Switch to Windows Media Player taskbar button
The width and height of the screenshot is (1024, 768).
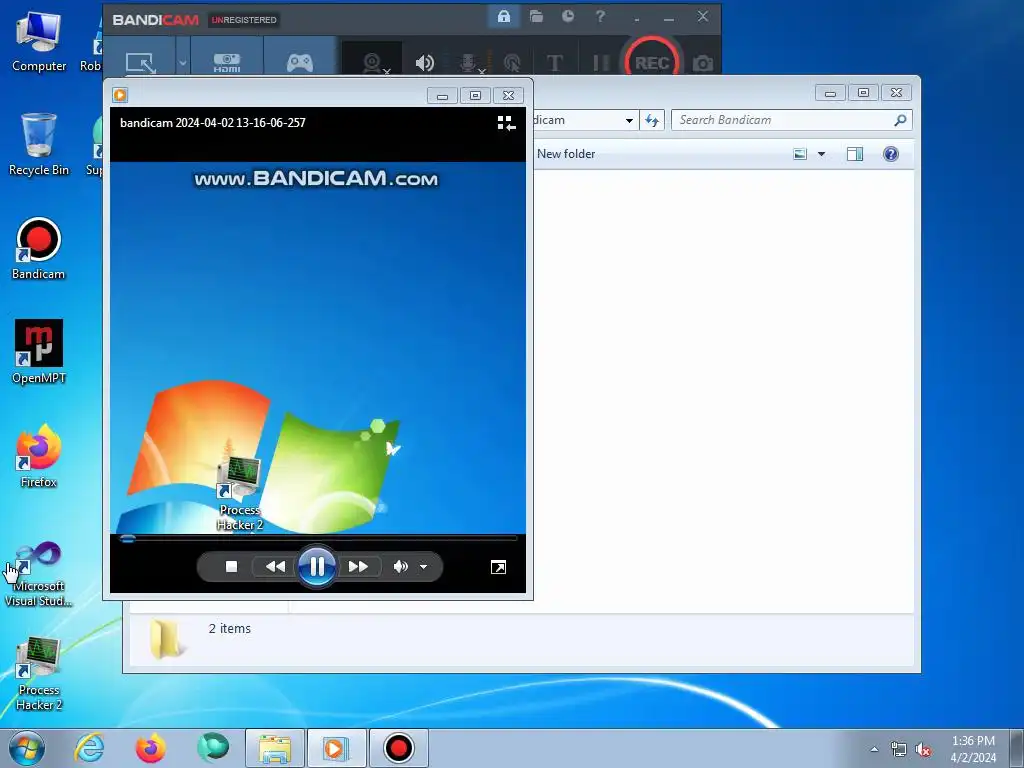coord(336,748)
